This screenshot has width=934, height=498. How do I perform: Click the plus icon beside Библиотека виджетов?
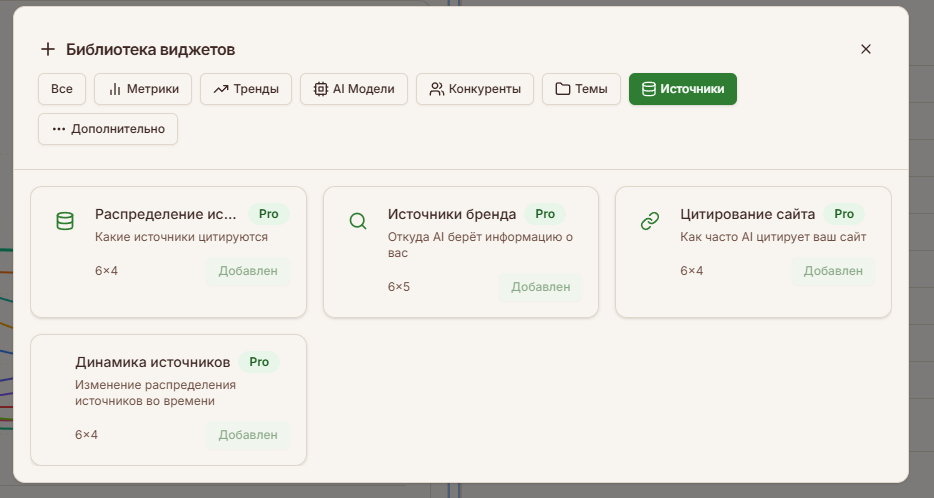click(x=47, y=49)
